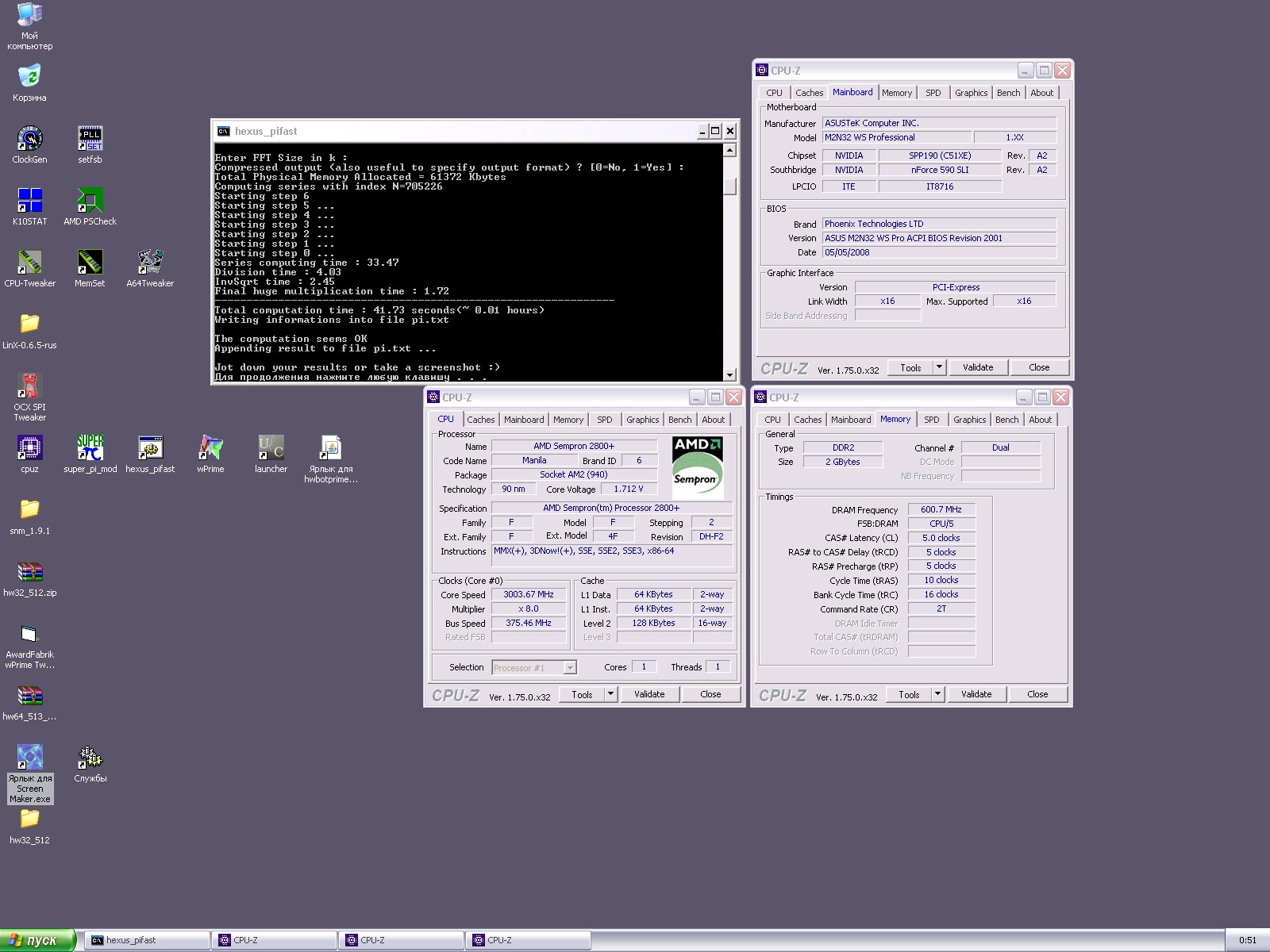Open the Bench tab in CPU window

[x=679, y=420]
